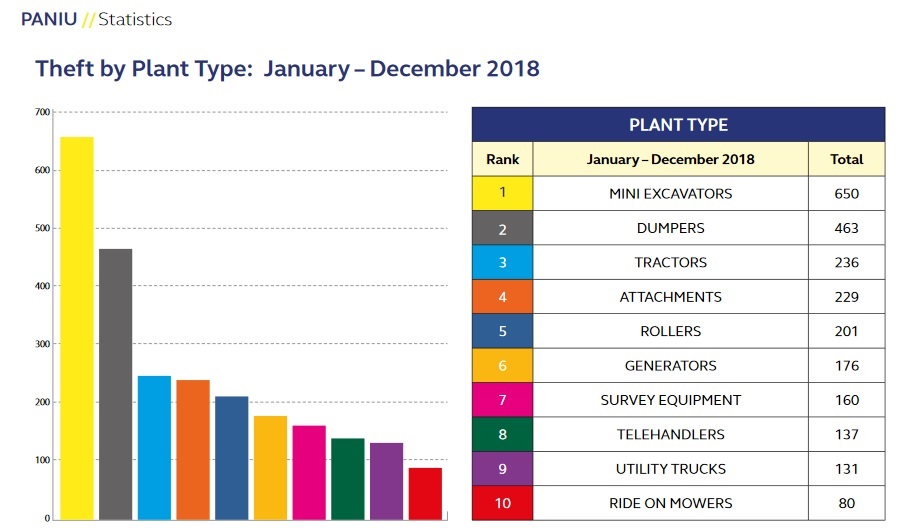Select the red rank 10 swatch cell
Viewport: 901px width, 531px height.
tap(502, 503)
